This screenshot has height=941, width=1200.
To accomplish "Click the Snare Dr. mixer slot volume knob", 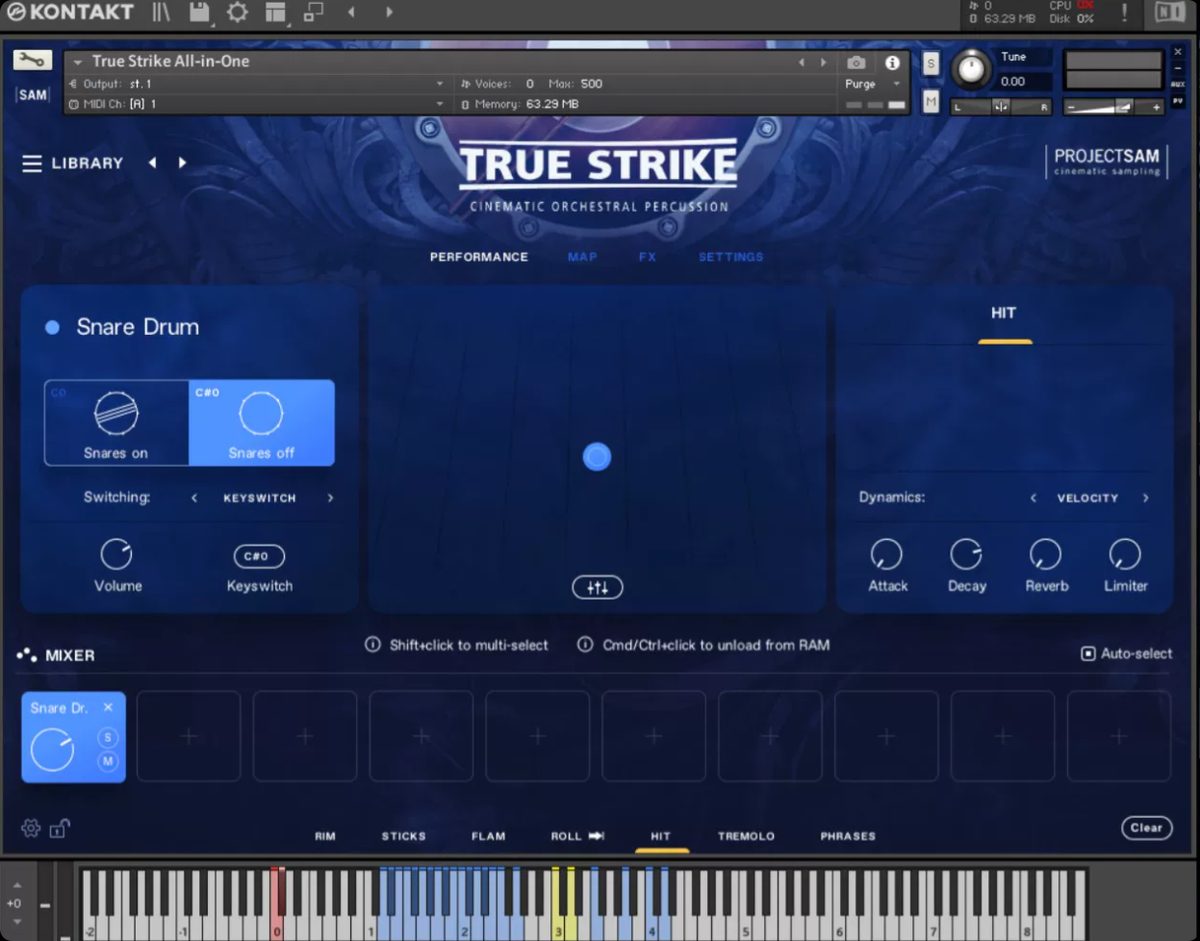I will (52, 750).
